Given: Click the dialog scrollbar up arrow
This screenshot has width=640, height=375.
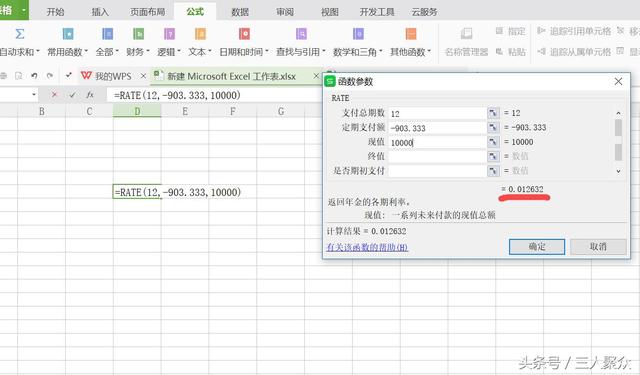Looking at the screenshot, I should click(x=618, y=113).
